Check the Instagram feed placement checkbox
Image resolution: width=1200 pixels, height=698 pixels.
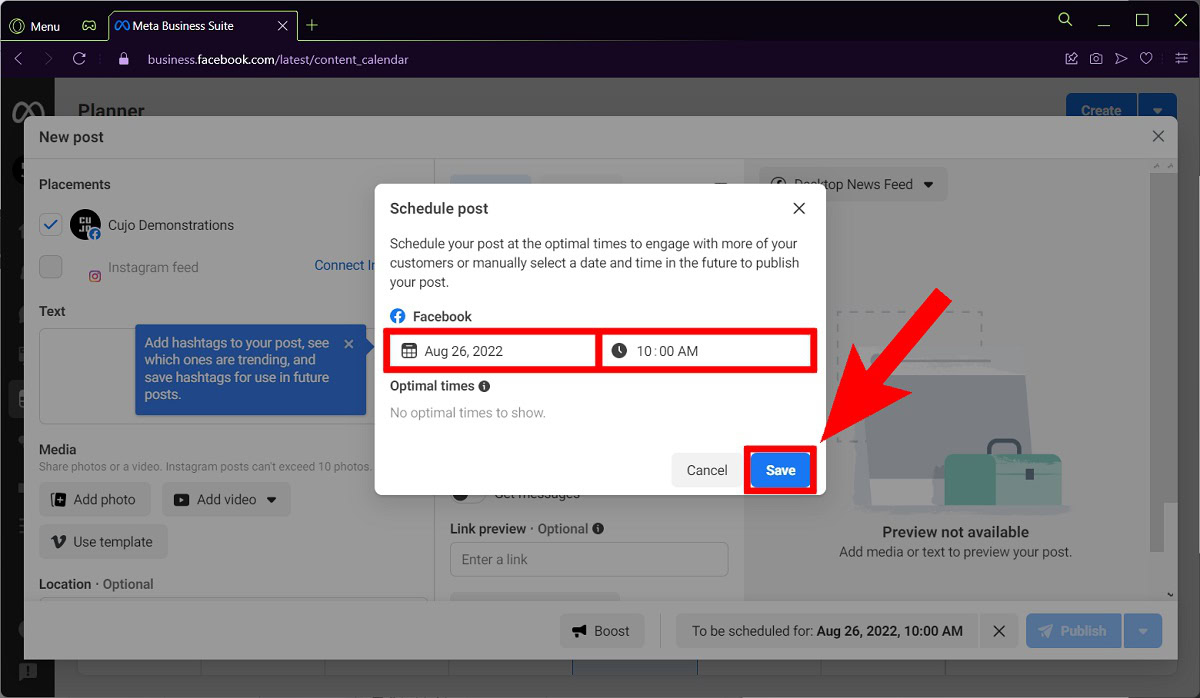click(x=51, y=267)
